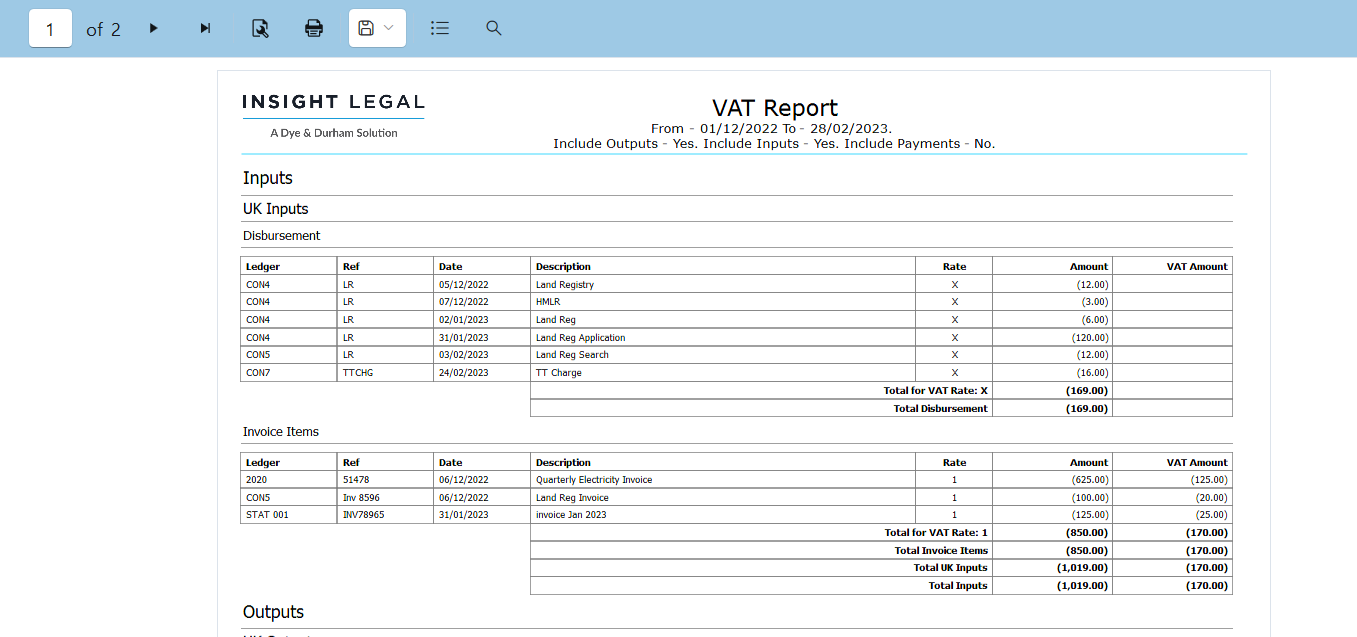Screen dimensions: 1357x637
Task: Click the TTCHG reference cell
Action: [x=386, y=372]
